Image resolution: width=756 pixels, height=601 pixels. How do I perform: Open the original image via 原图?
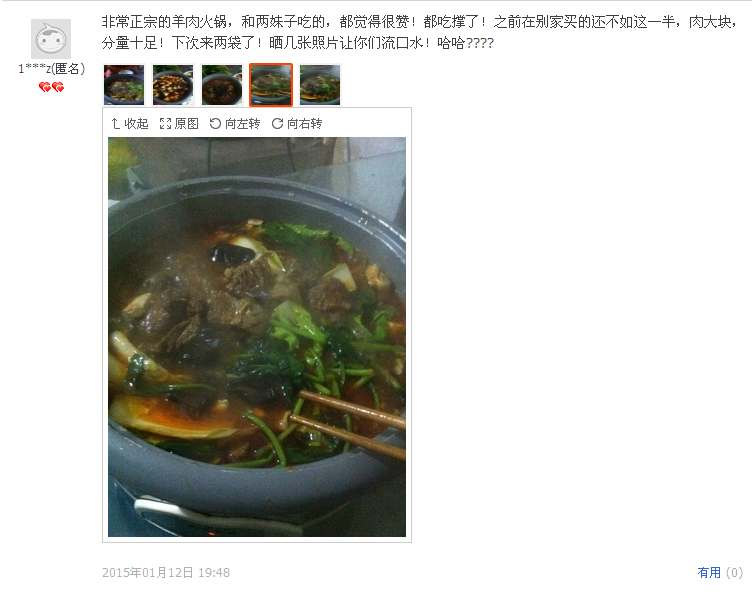(179, 124)
